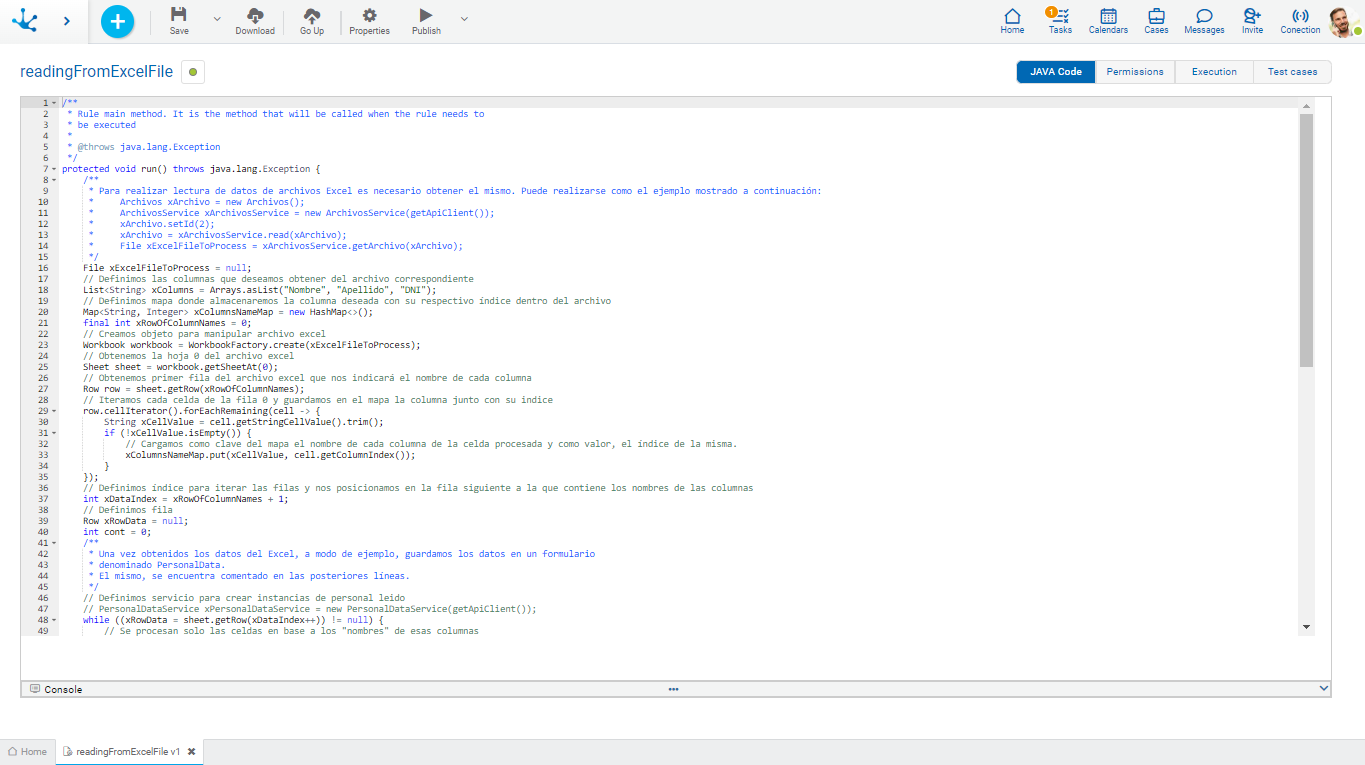The image size is (1365, 765).
Task: Close the readingFromExcelFile v1 tab
Action: pyautogui.click(x=191, y=751)
